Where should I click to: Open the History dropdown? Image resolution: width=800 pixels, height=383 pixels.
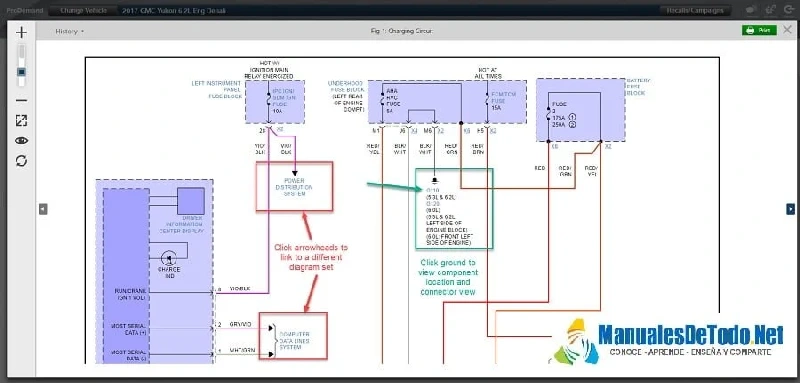click(x=69, y=31)
